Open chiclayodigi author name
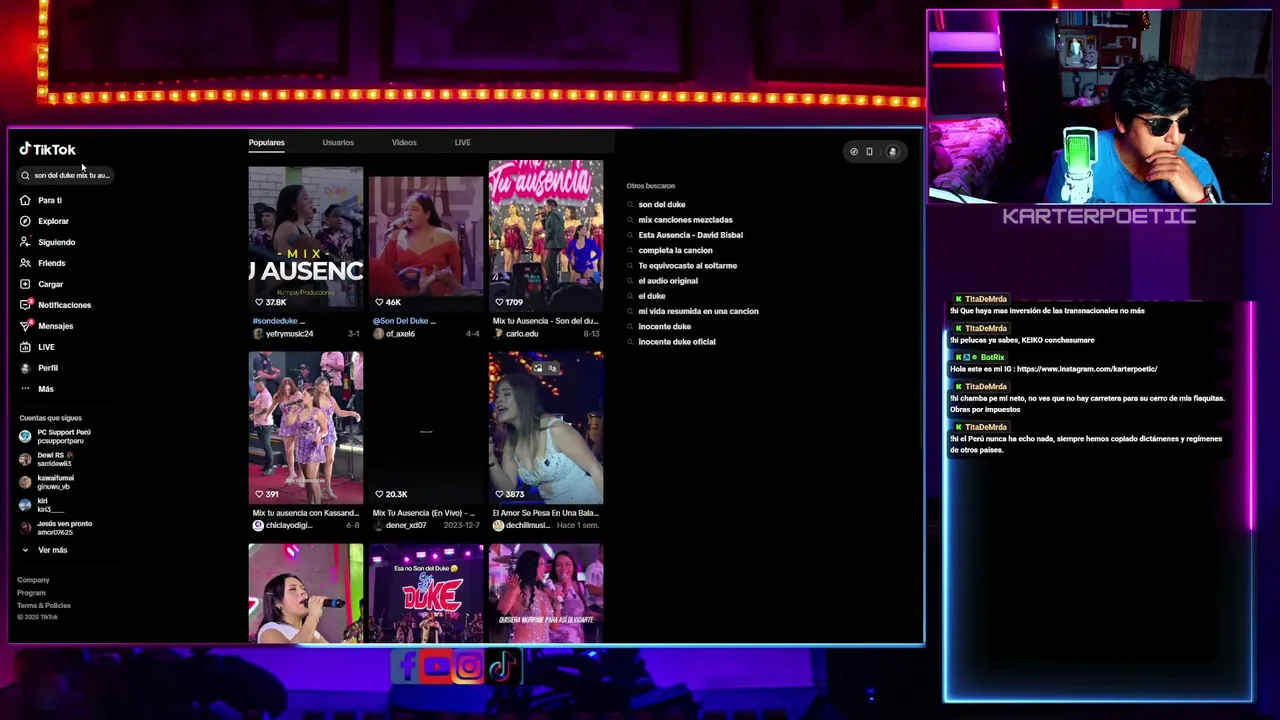Viewport: 1280px width, 720px height. pos(288,525)
